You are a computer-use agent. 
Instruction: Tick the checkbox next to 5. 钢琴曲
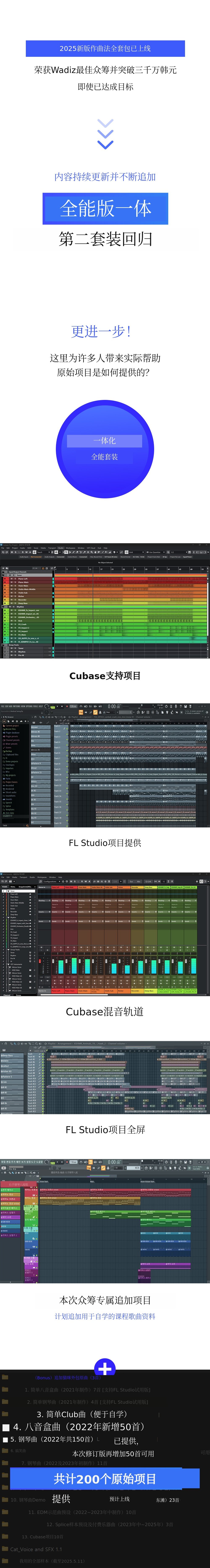point(5,1440)
